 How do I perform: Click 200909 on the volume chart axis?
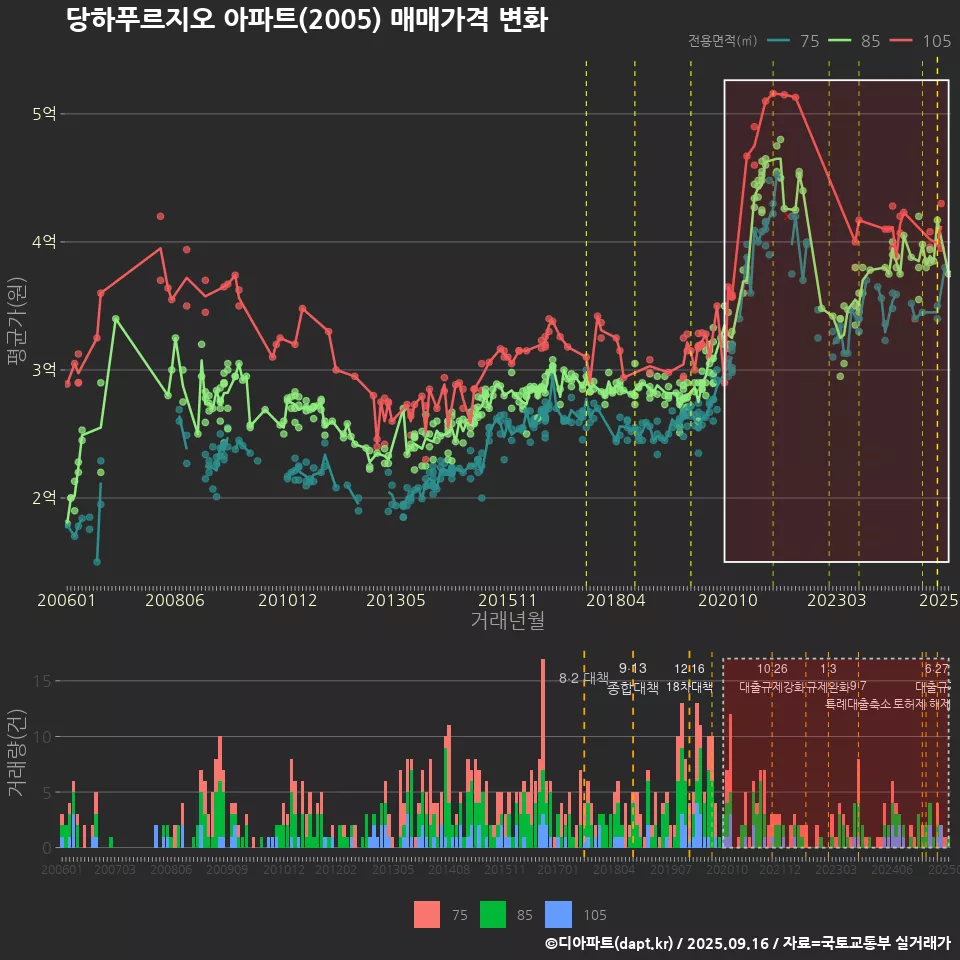(x=227, y=869)
